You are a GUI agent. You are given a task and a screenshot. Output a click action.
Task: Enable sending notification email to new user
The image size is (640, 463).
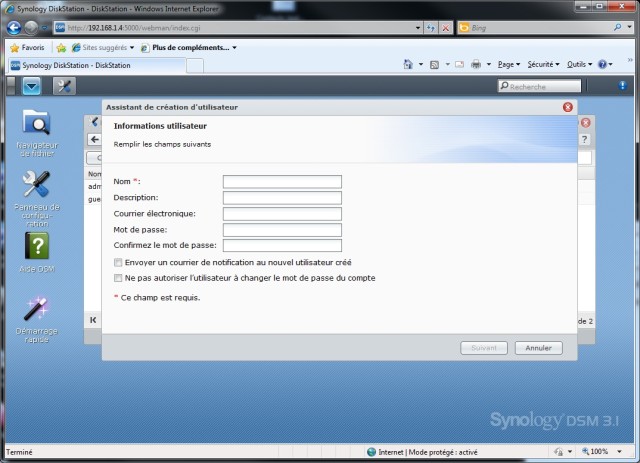[119, 262]
